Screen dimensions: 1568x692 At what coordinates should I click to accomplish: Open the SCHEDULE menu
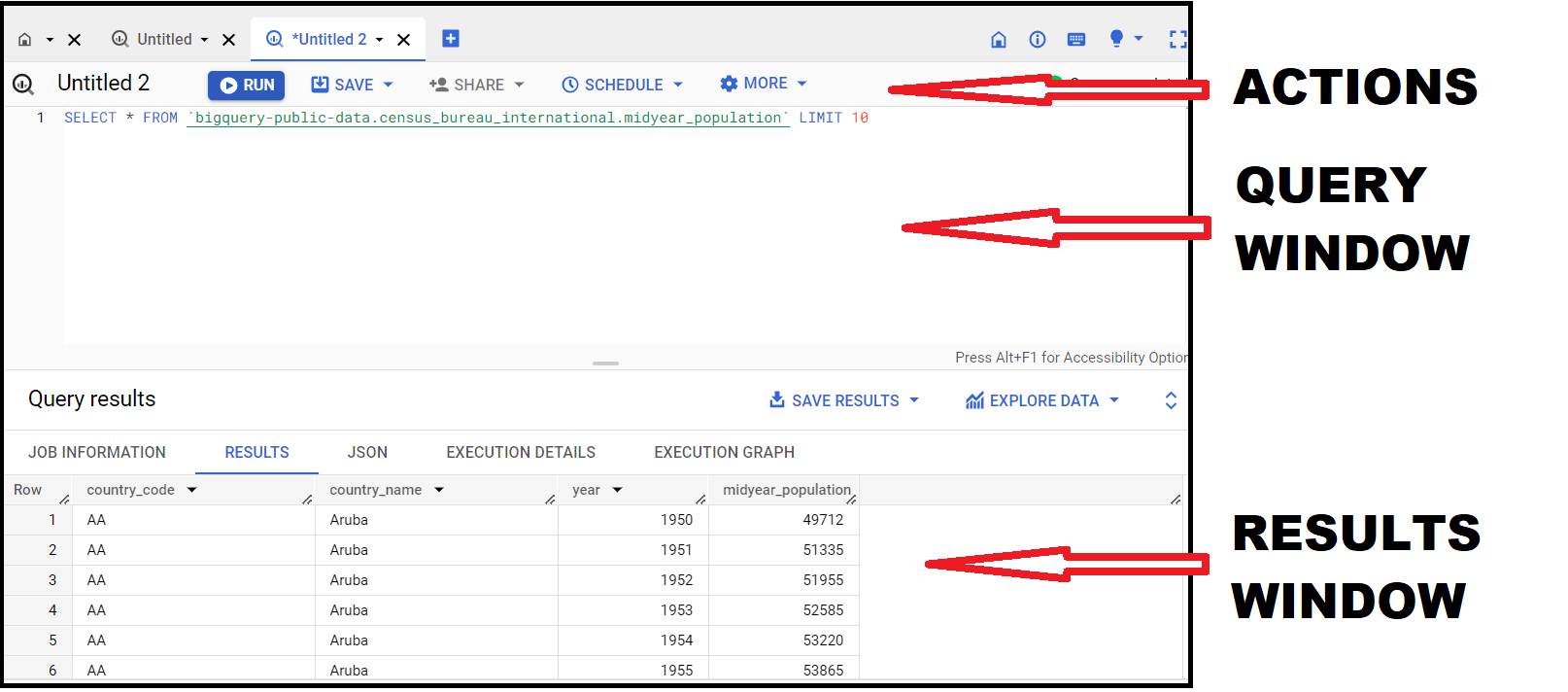(x=622, y=86)
